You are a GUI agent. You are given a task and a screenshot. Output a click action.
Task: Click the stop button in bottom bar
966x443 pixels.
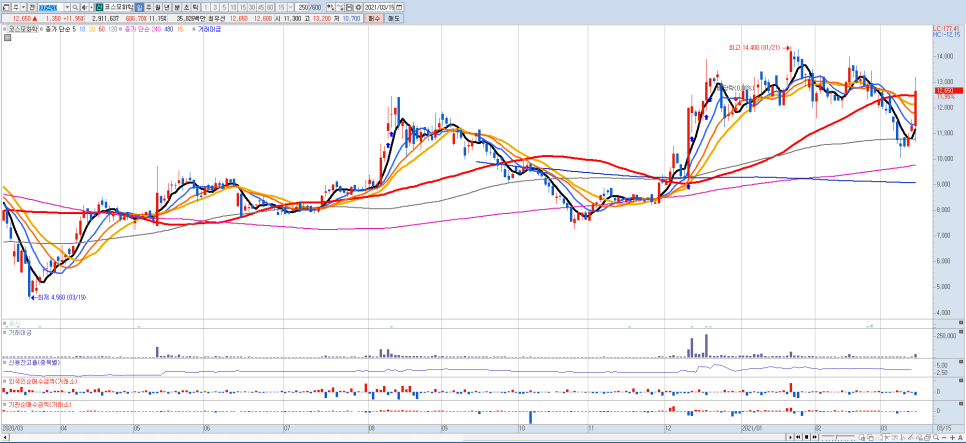click(806, 437)
